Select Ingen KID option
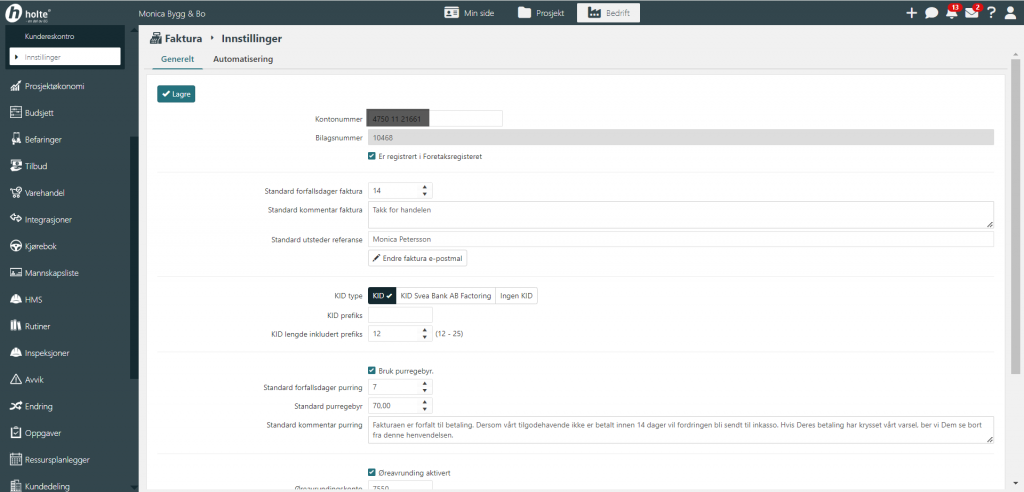 click(516, 296)
